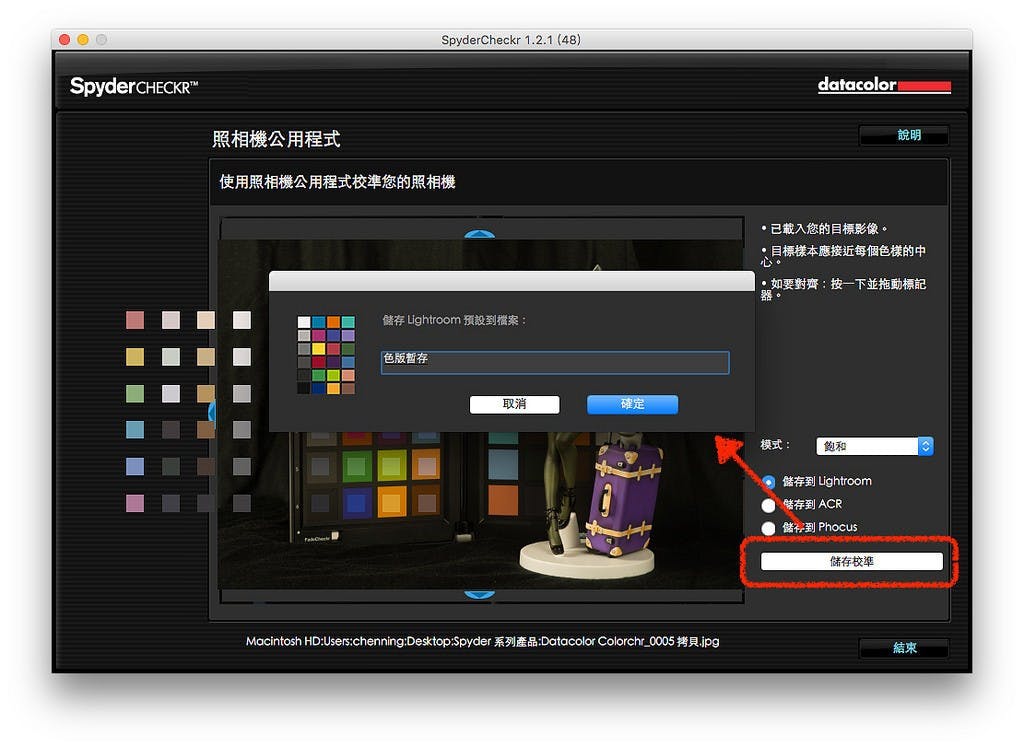Click the peach swatch in the top row
Screen dimensions: 1024x747
206,320
